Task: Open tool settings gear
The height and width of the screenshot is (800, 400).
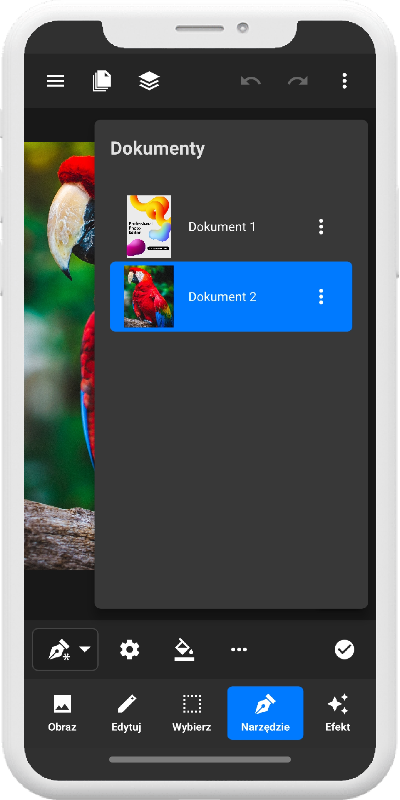Action: 130,649
